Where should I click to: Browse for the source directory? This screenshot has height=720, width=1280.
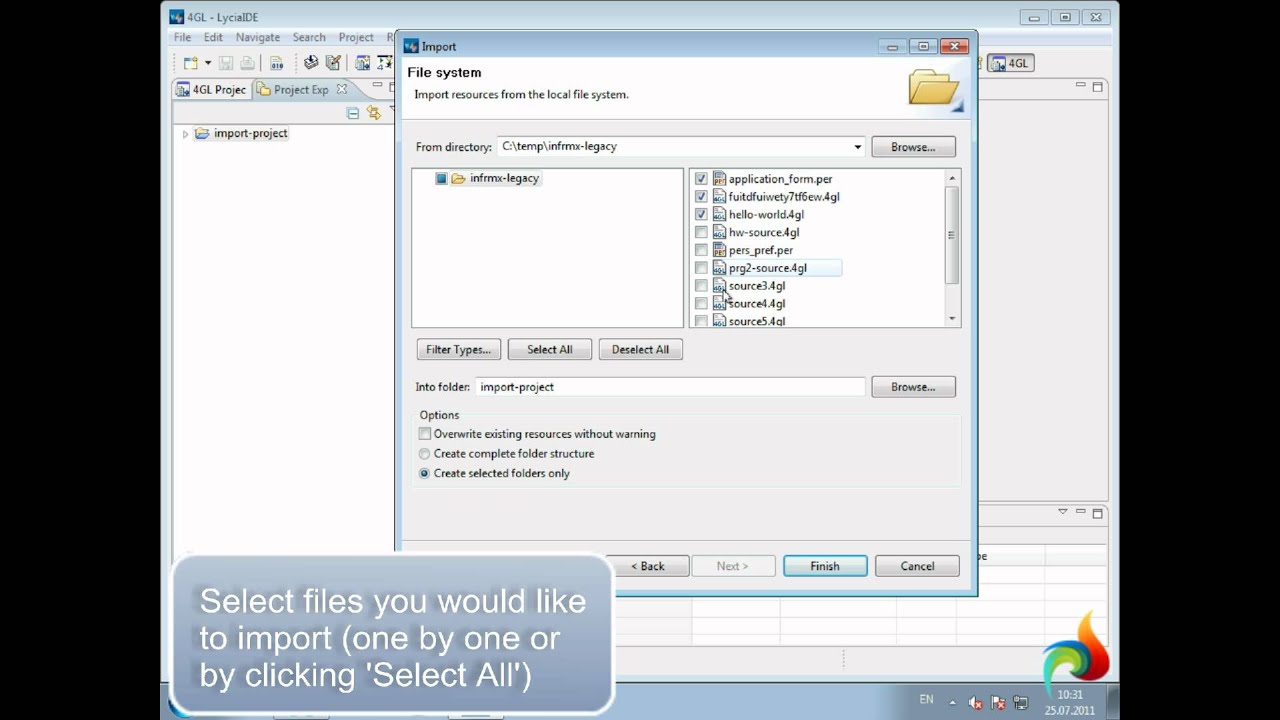point(913,147)
